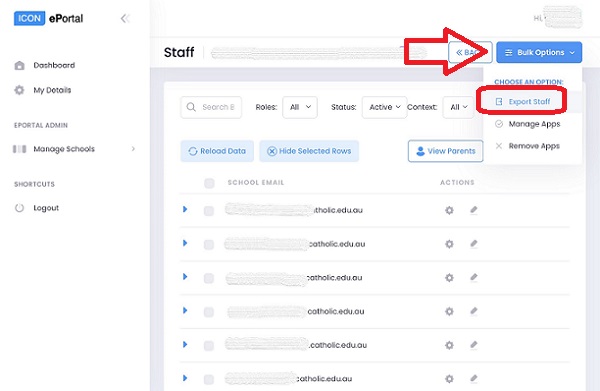
Task: Click the edit pencil in second staff row
Action: click(474, 243)
